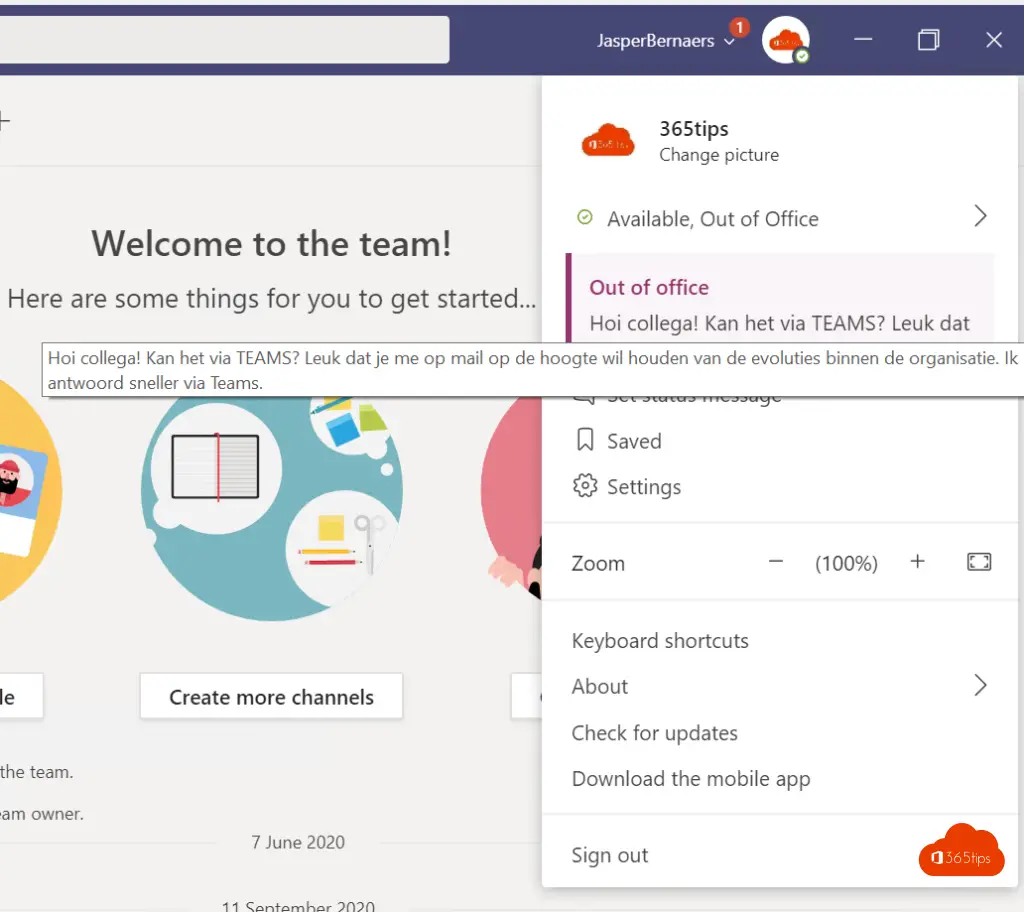Reset zoom by clicking the (100%) label
1024x912 pixels.
(846, 564)
